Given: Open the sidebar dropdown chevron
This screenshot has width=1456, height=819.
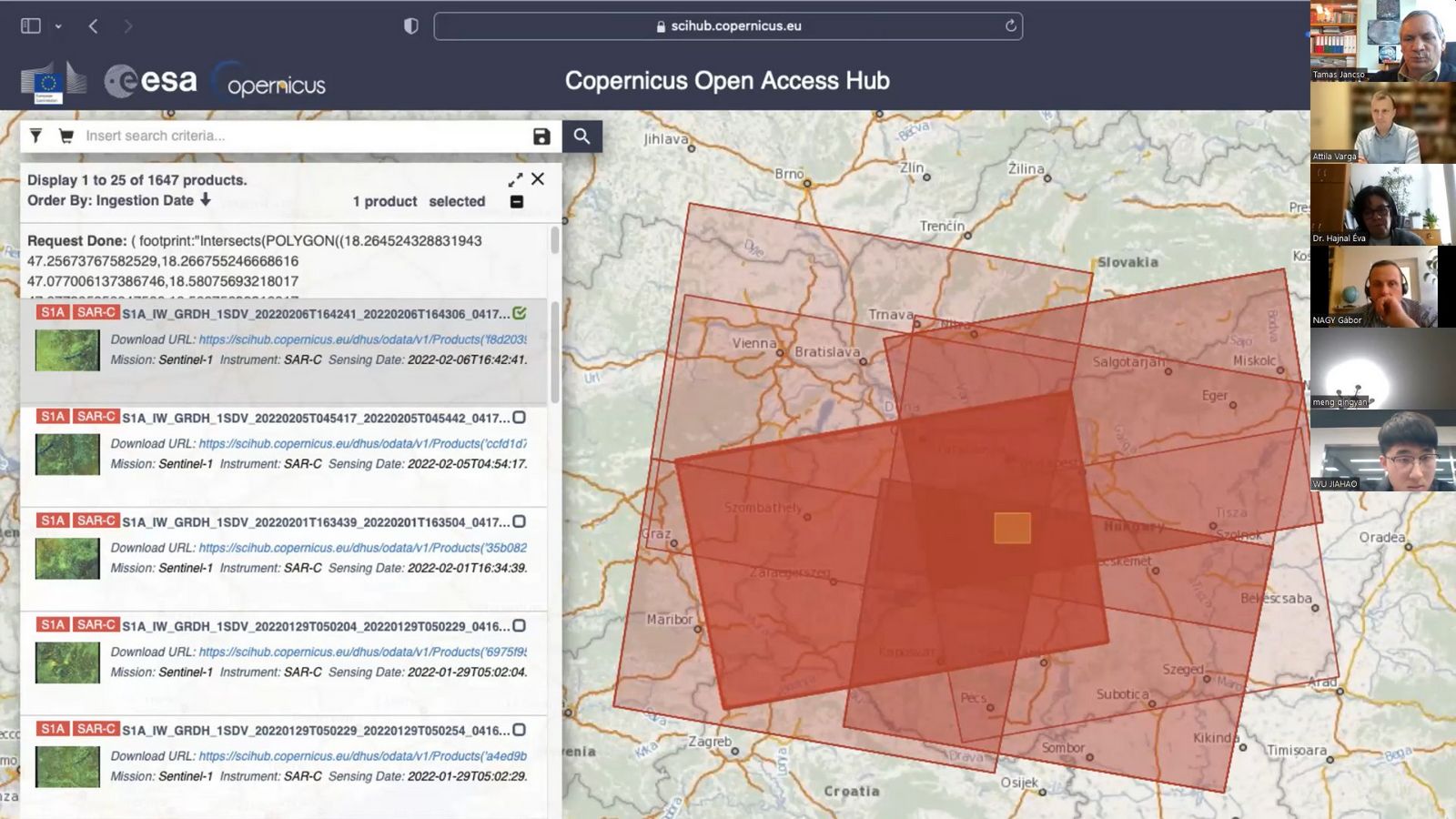Looking at the screenshot, I should point(58,26).
